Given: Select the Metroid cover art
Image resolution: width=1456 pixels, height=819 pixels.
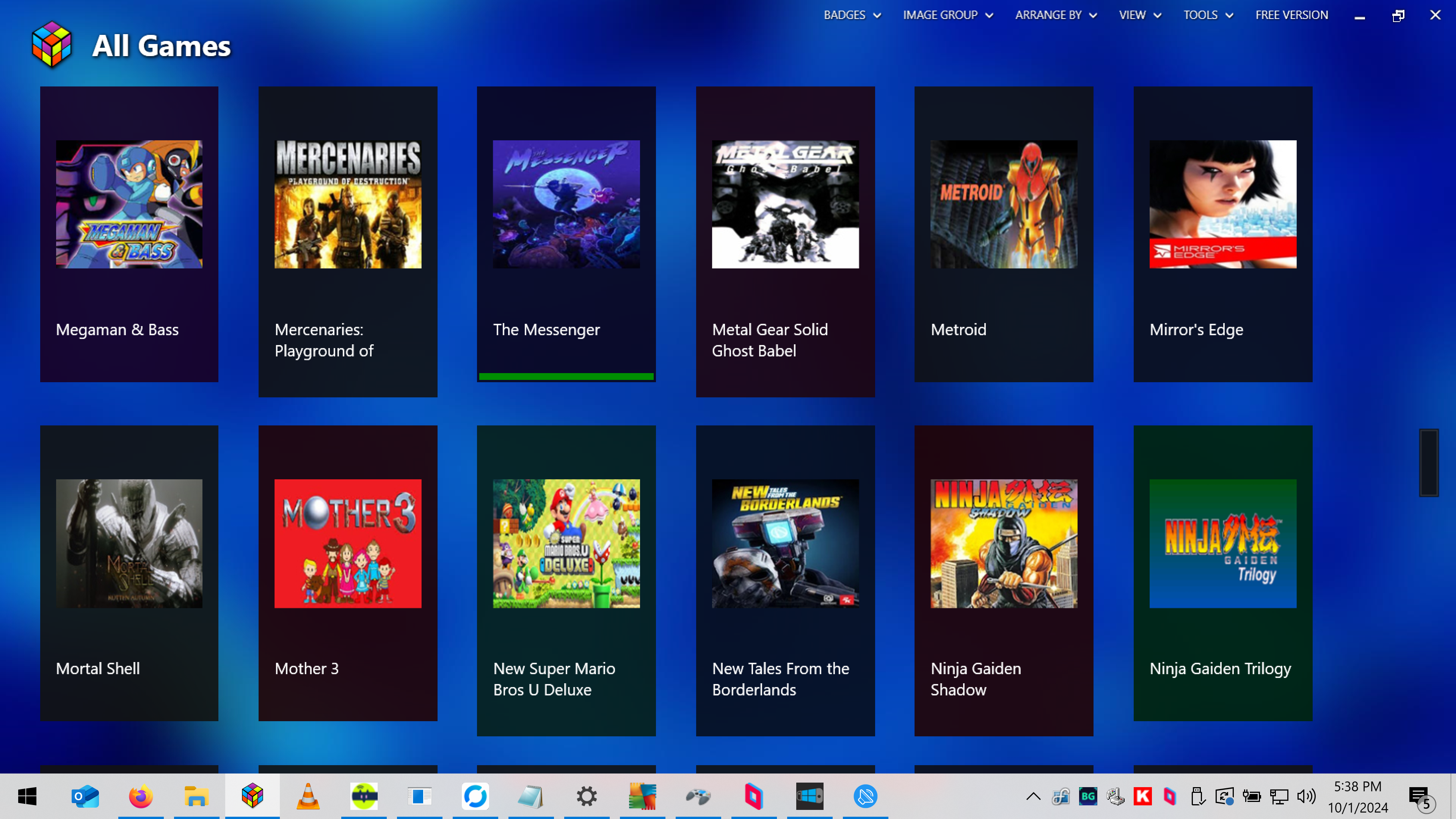Looking at the screenshot, I should click(1004, 204).
